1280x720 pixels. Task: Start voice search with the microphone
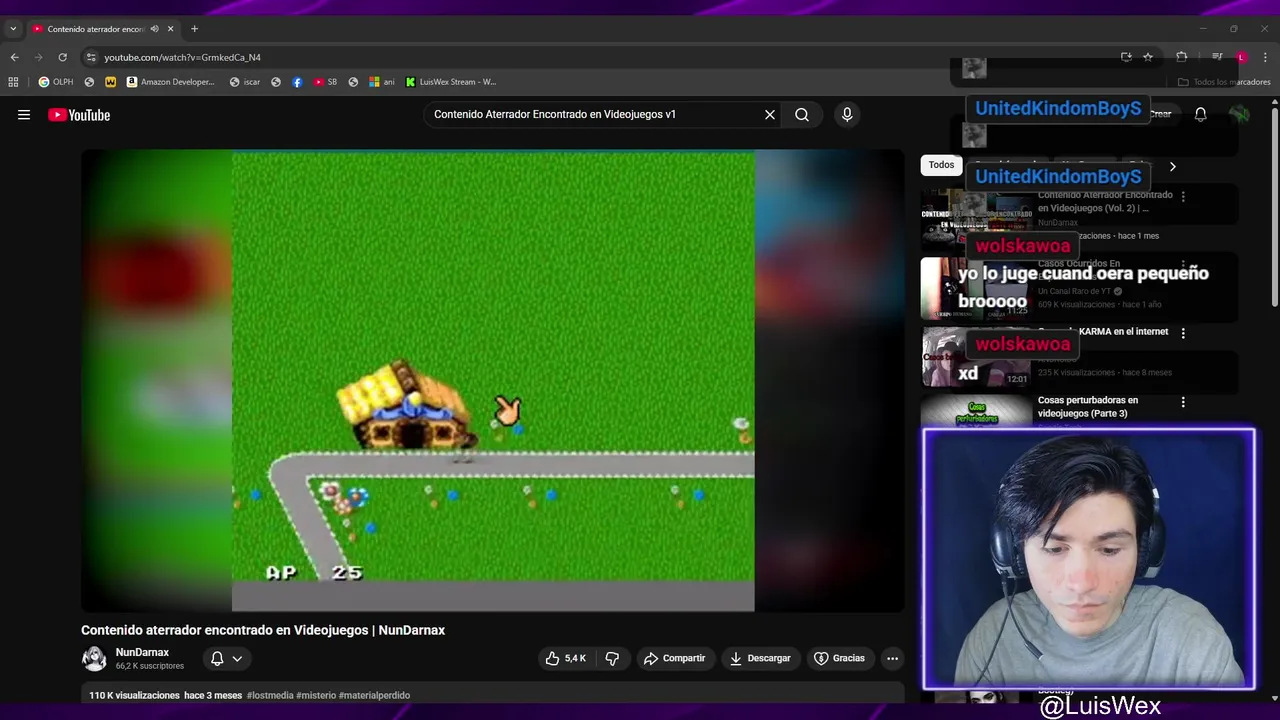[847, 115]
